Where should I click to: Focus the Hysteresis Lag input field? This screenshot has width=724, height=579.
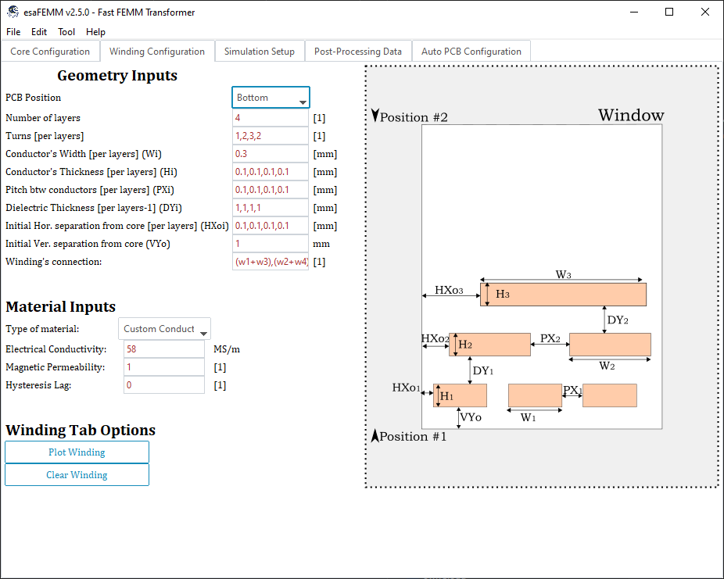pos(164,385)
